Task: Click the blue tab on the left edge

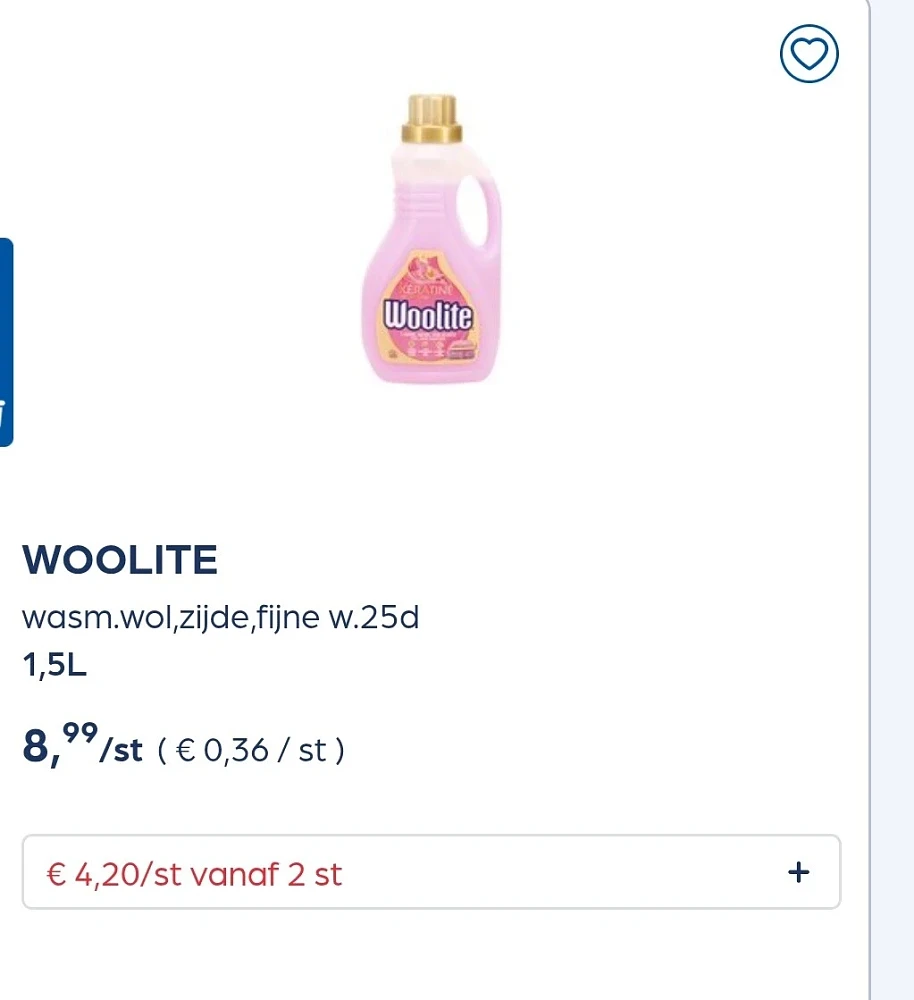Action: (x=6, y=342)
